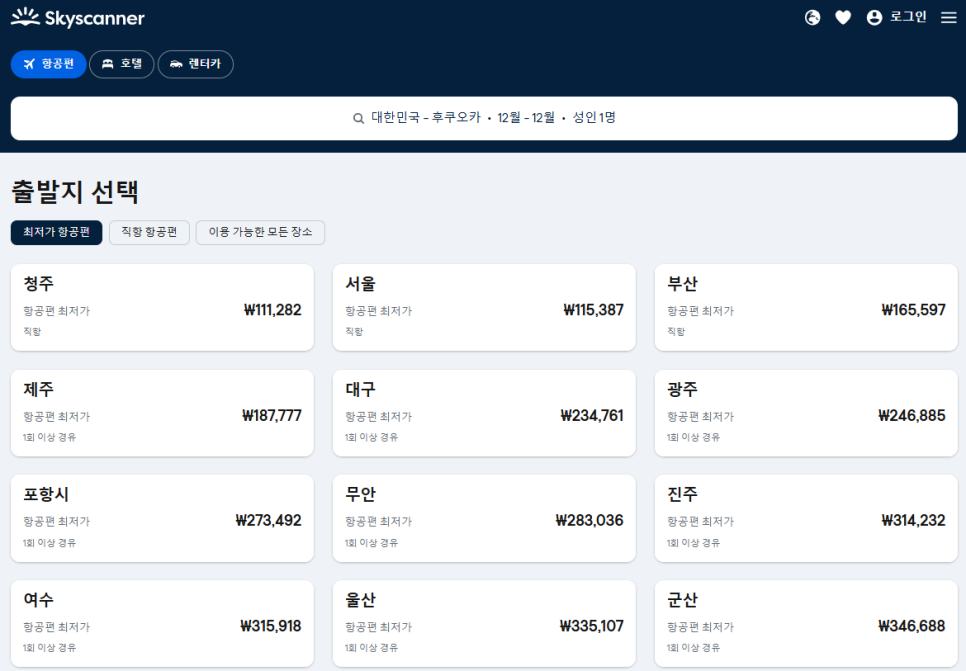Open the 제주 departure card
Image resolution: width=966 pixels, height=671 pixels.
click(162, 413)
